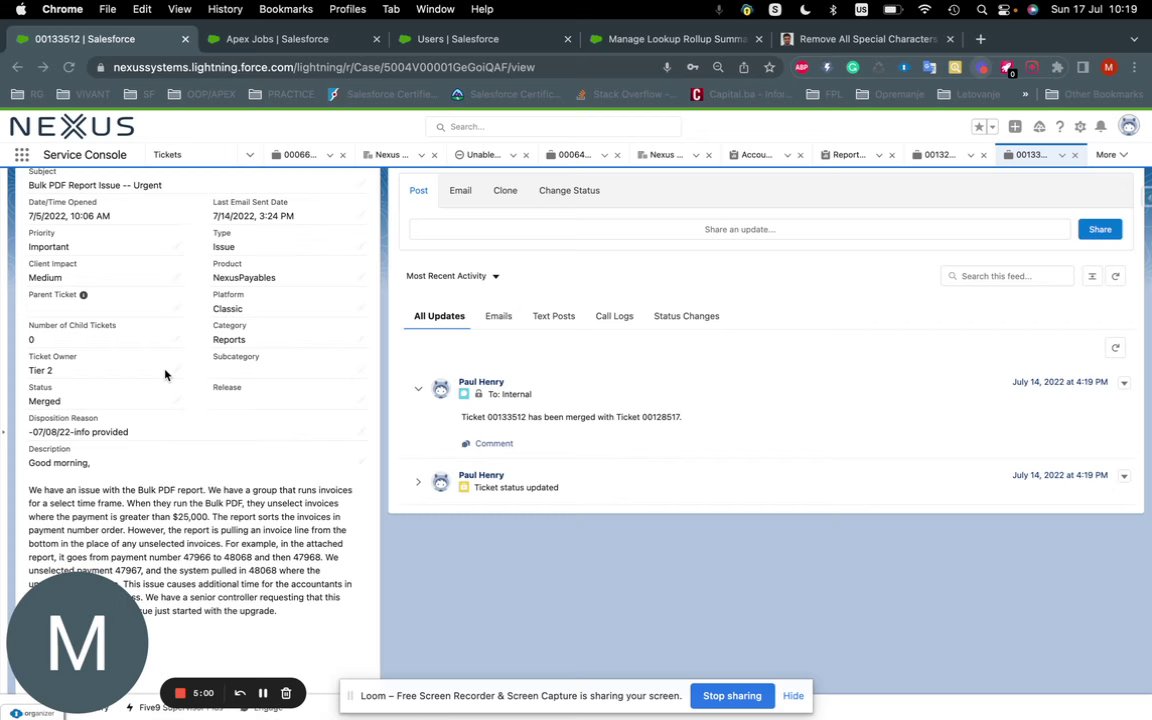Viewport: 1152px width, 720px height.
Task: Open actions menu for status updated post
Action: point(1124,476)
